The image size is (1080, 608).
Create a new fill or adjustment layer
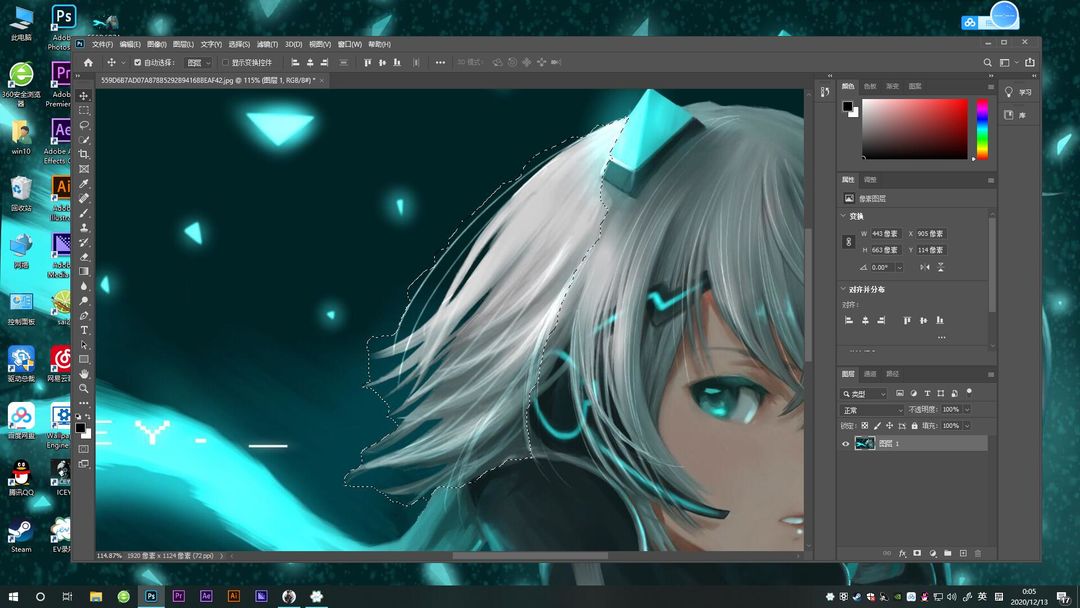pyautogui.click(x=933, y=554)
